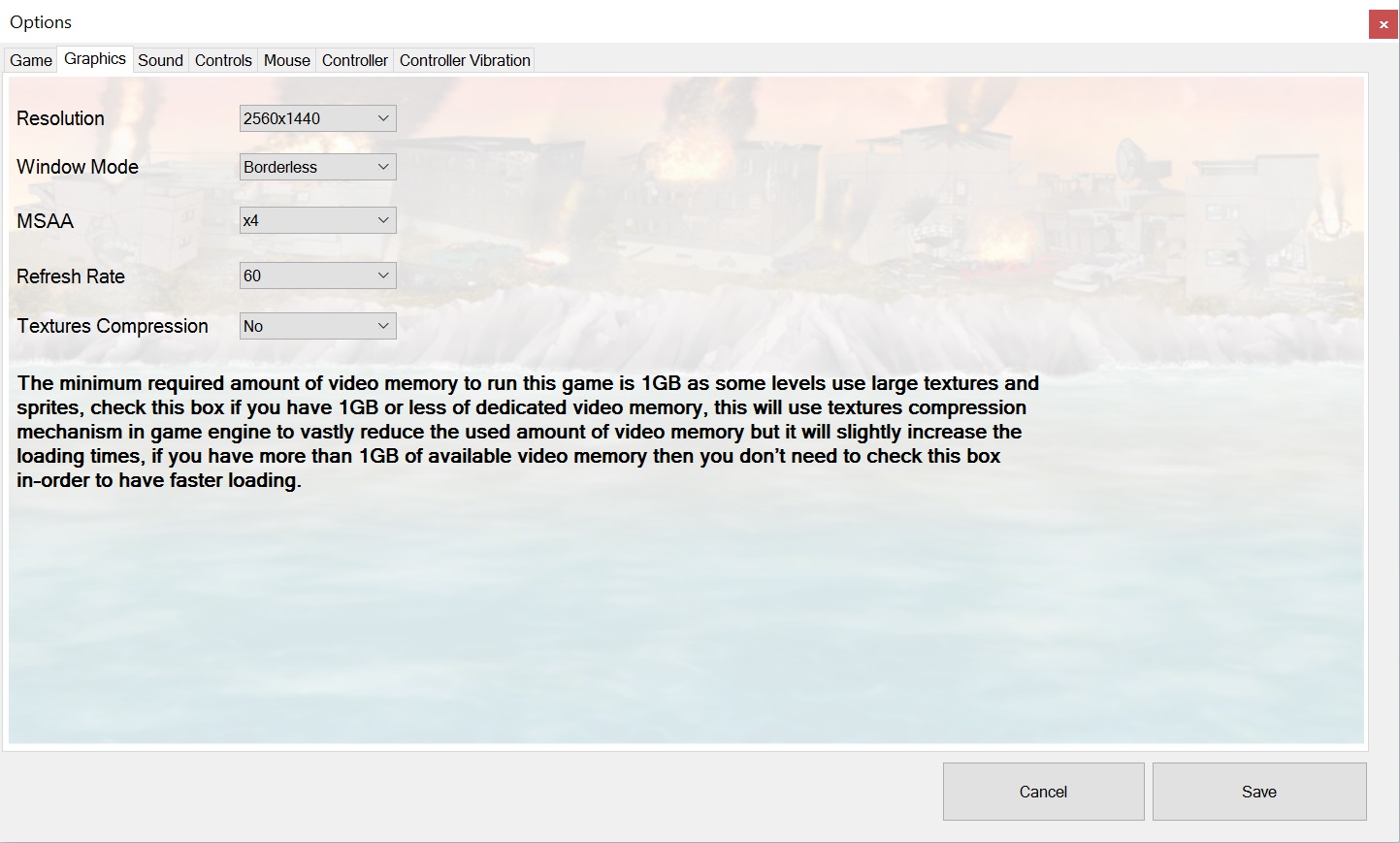Select the Graphics tab
The width and height of the screenshot is (1400, 843).
(94, 58)
